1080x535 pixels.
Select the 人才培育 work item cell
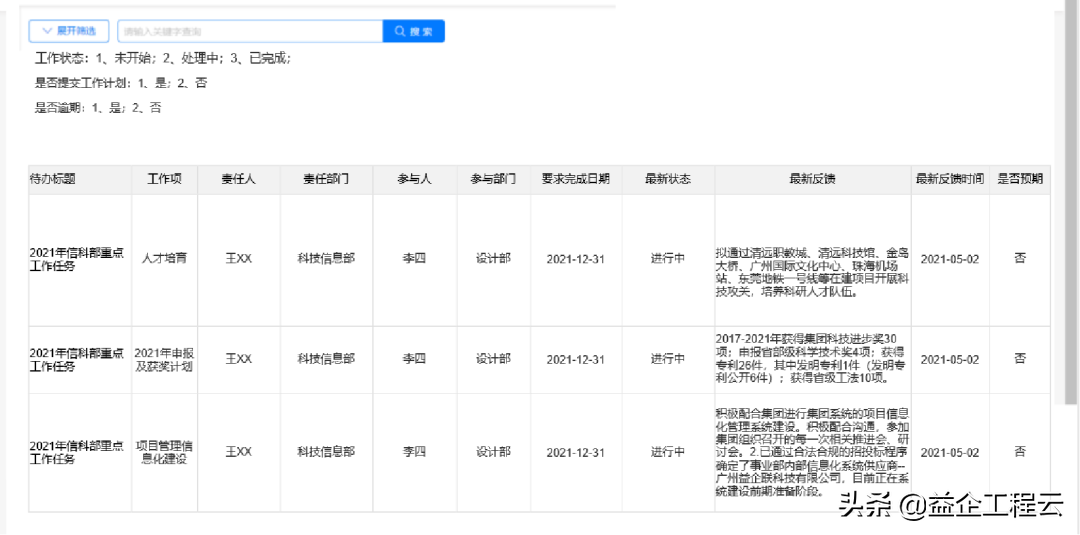tap(165, 259)
